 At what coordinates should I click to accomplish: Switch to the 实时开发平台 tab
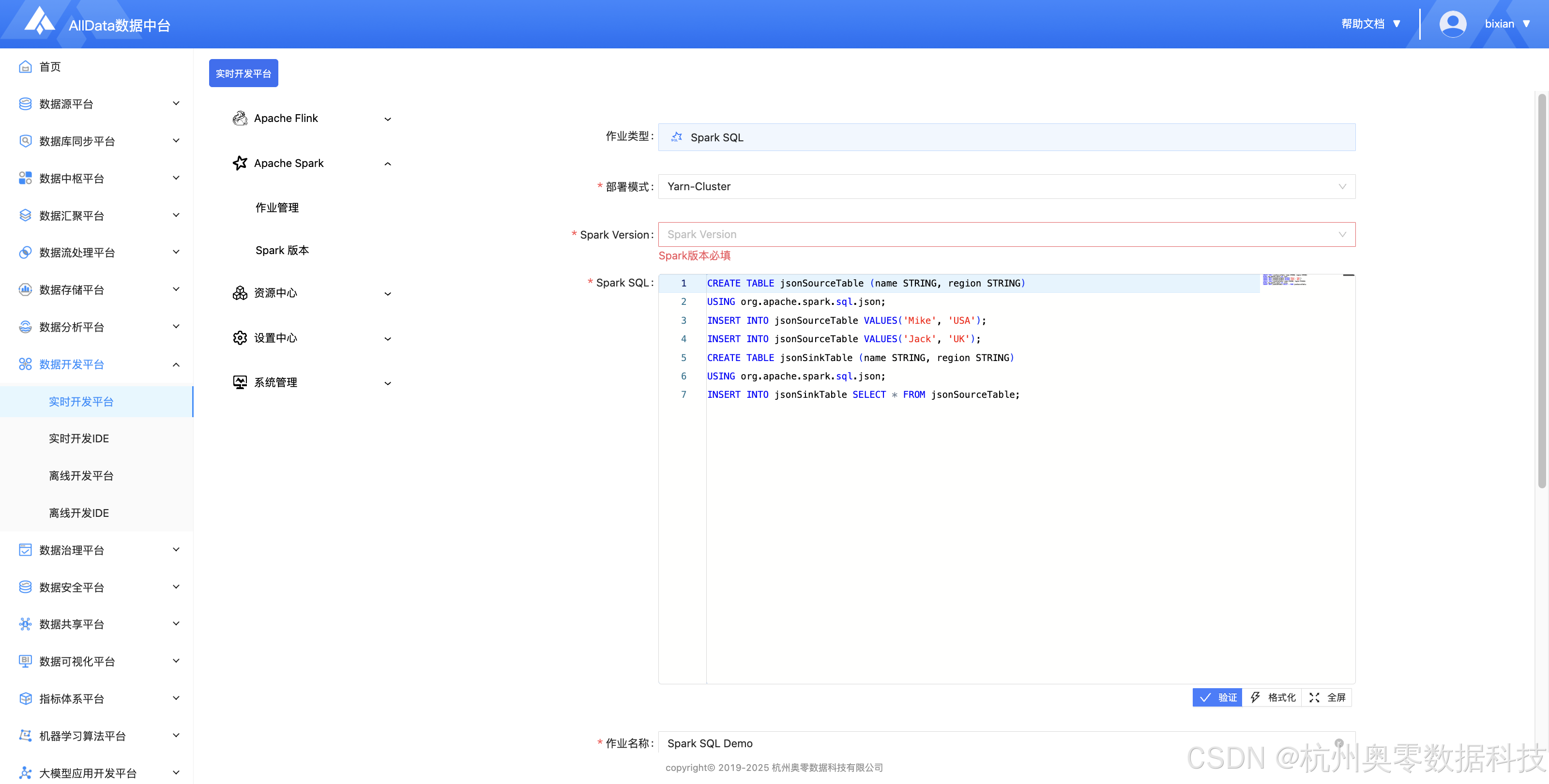(243, 74)
